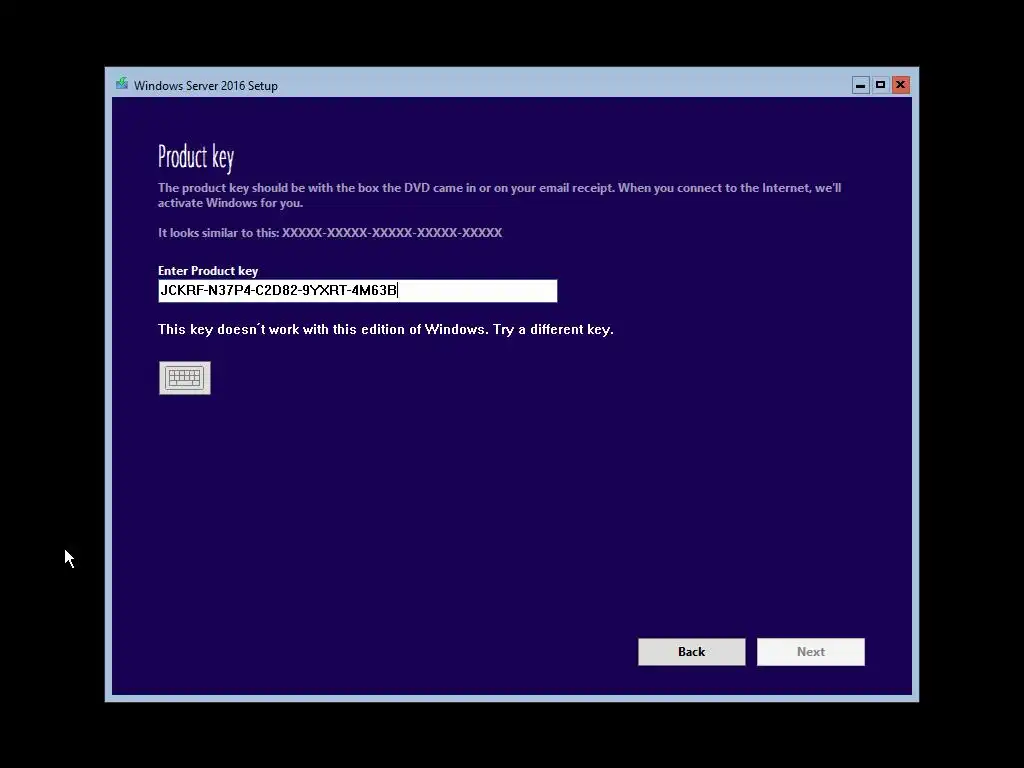Click inside the Enter Product key field
The height and width of the screenshot is (768, 1024).
click(x=357, y=291)
